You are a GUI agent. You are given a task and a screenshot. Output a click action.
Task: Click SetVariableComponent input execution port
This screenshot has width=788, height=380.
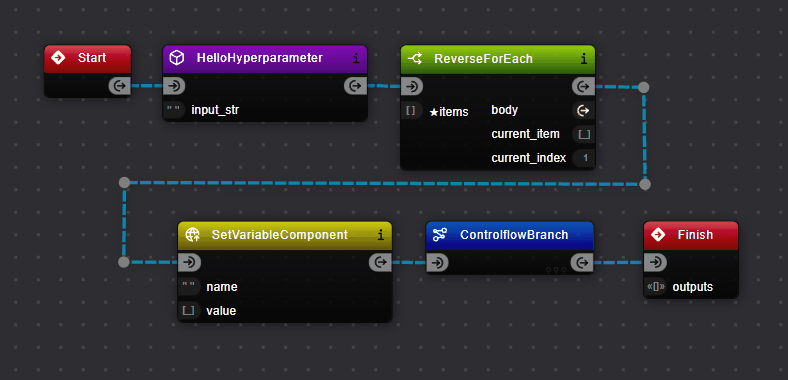[x=189, y=262]
